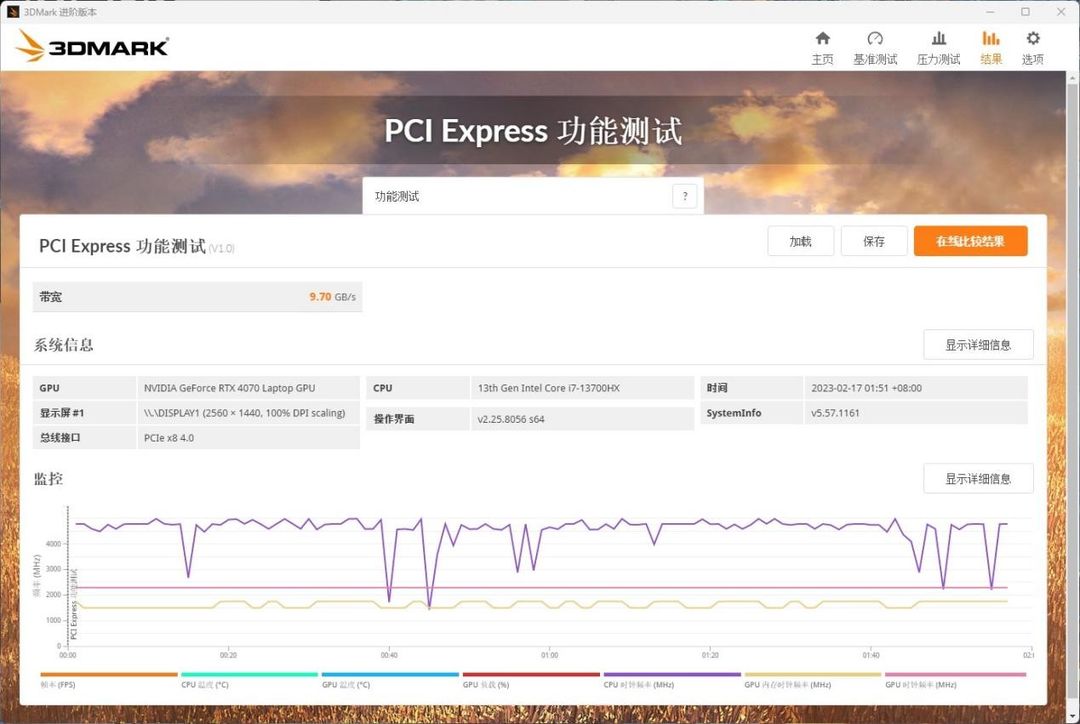Click the pink GPU 时钟频率 (MHz) legend swatch
Screen dimensions: 1080x724
pyautogui.click(x=955, y=674)
